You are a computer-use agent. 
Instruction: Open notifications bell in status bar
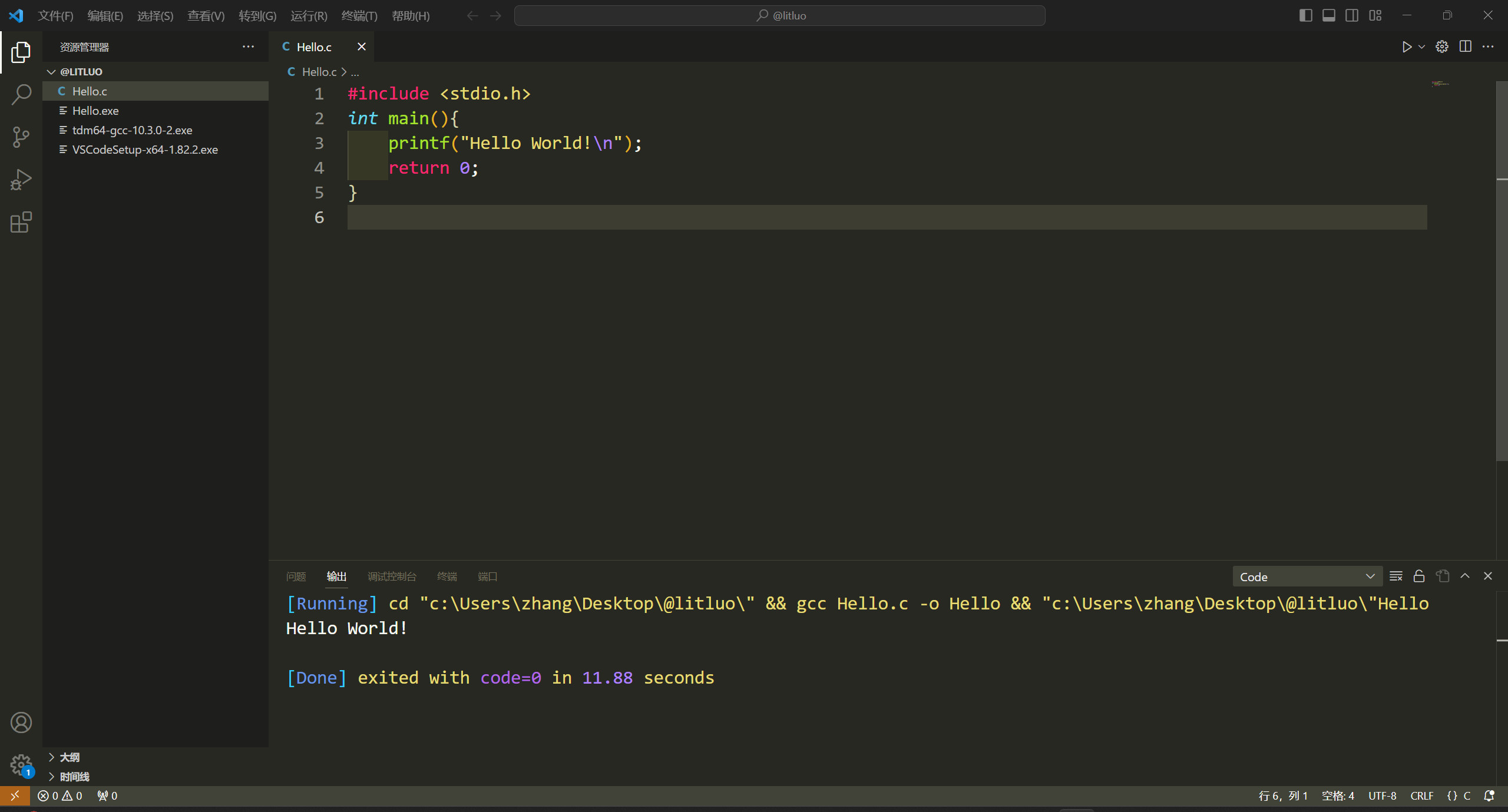click(x=1489, y=796)
